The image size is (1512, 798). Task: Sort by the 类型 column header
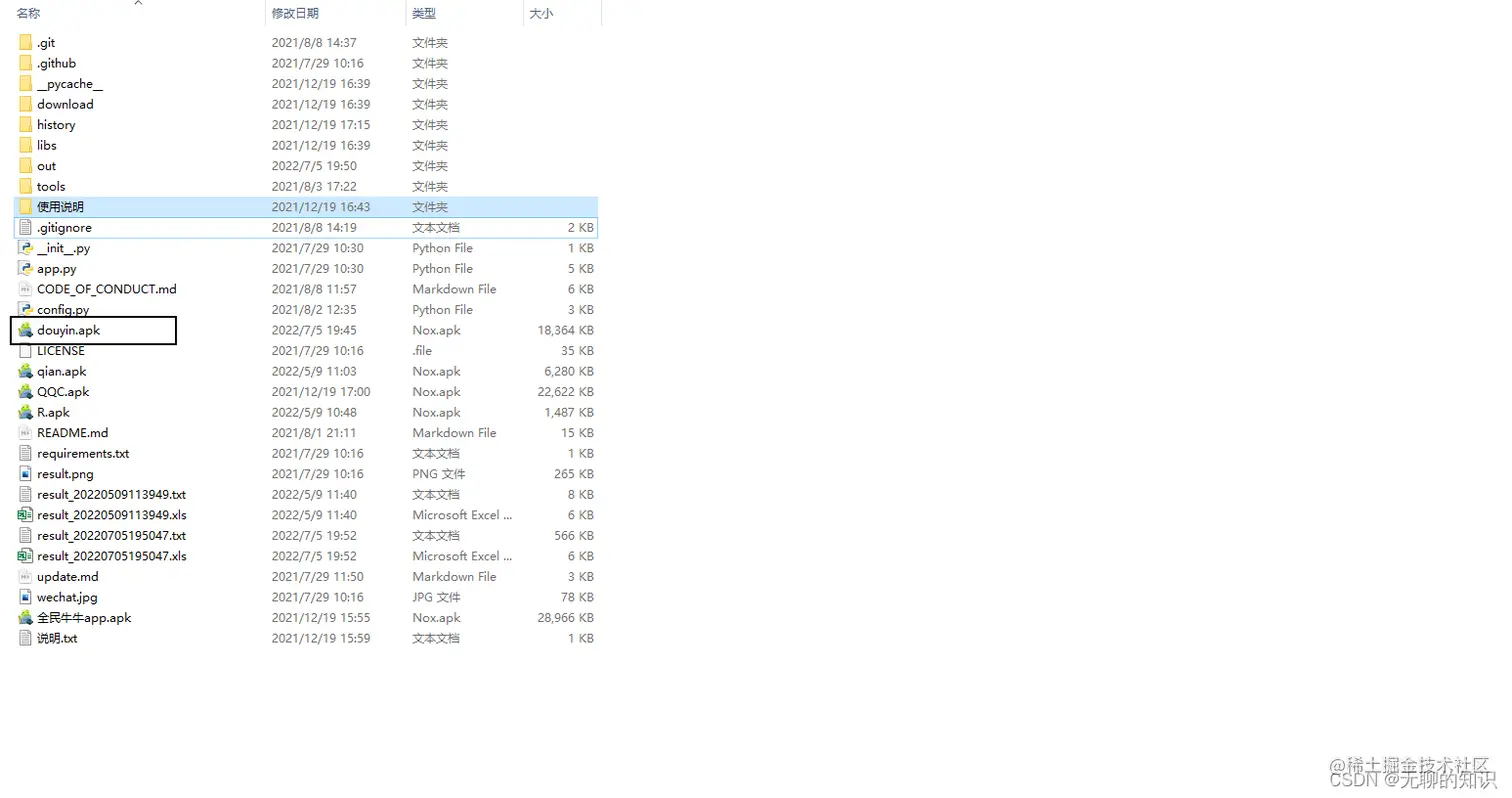click(424, 13)
